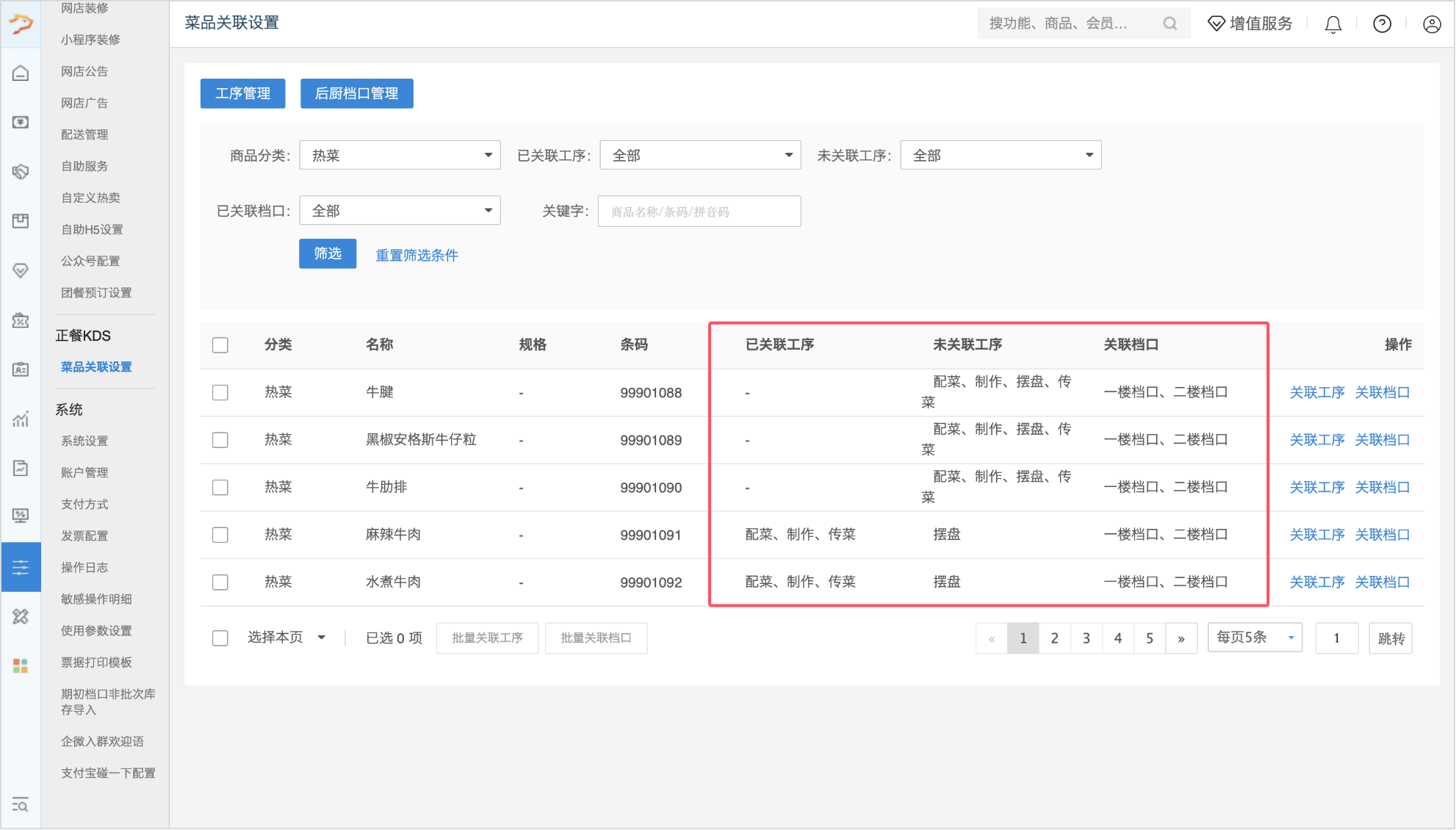Select the highlighted sliders settings icon
Image resolution: width=1456 pixels, height=830 pixels.
(x=21, y=566)
